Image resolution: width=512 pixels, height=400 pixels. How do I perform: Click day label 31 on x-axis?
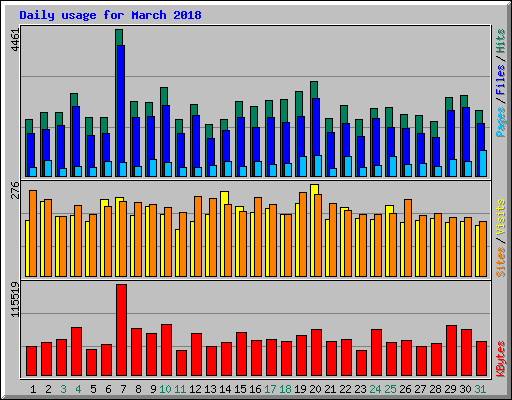point(480,389)
